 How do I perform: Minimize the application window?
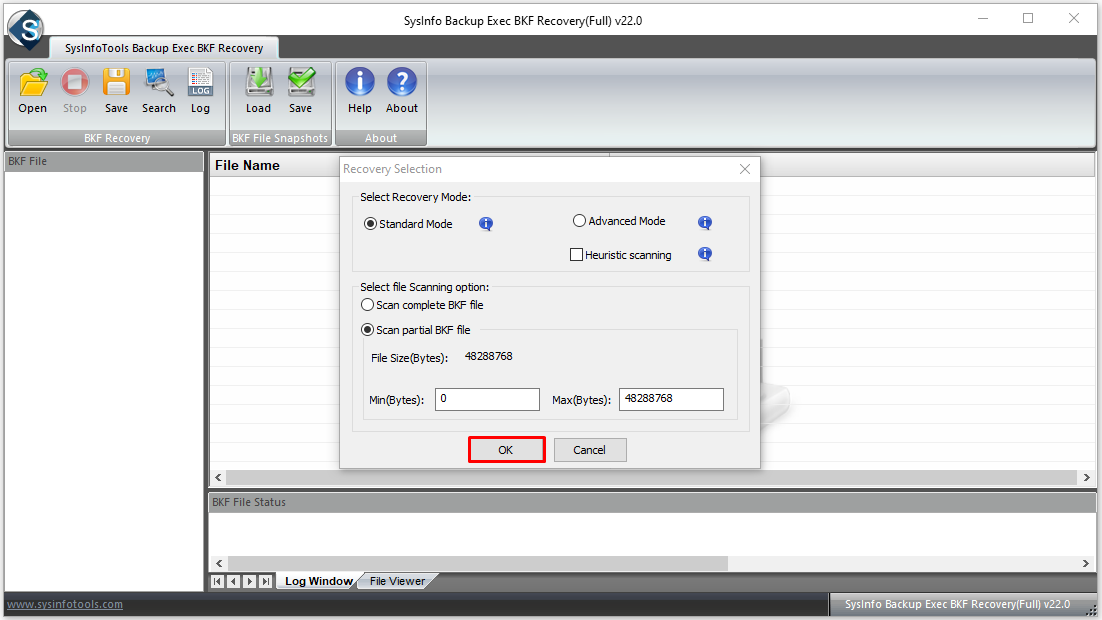point(983,18)
